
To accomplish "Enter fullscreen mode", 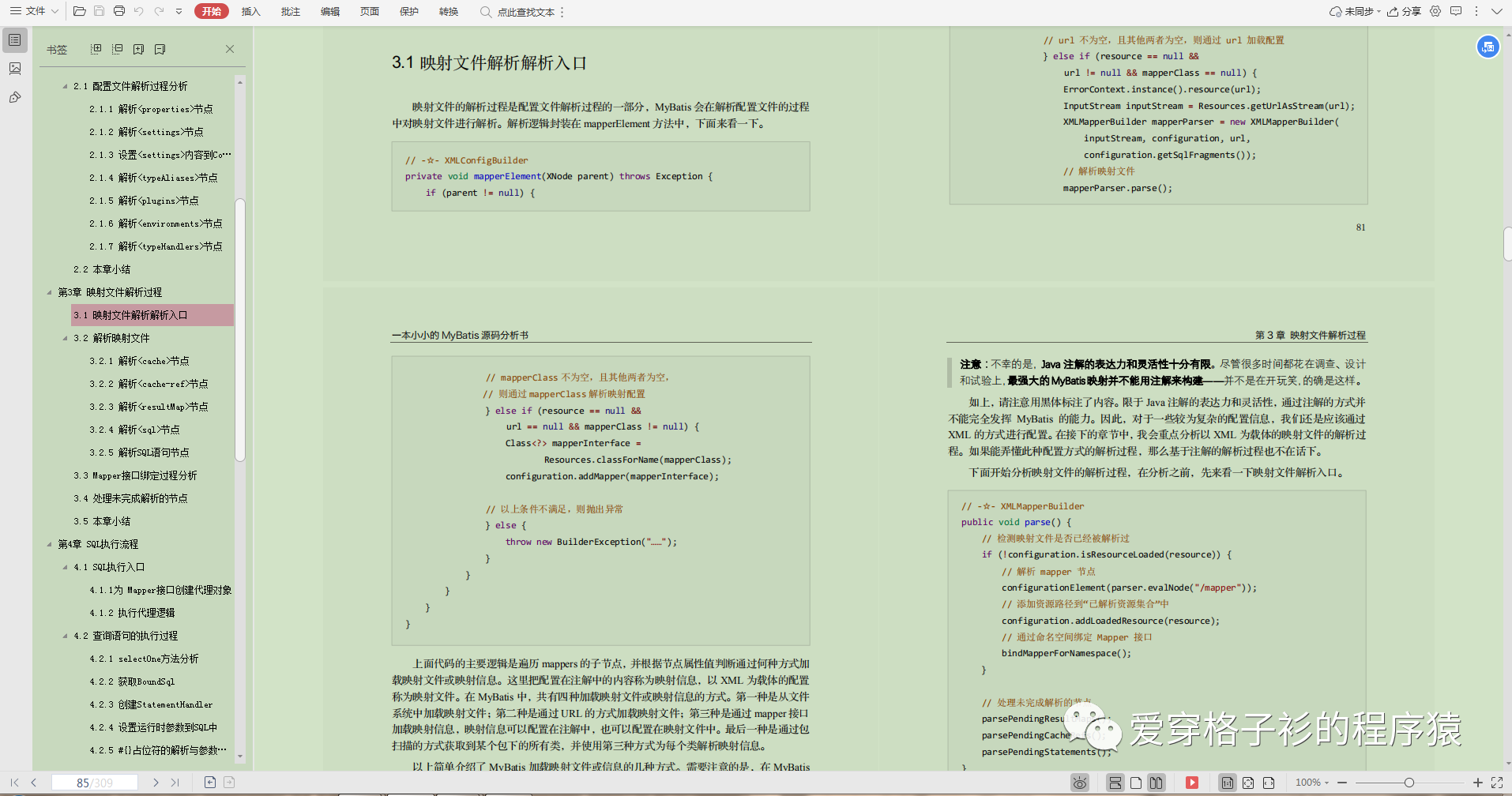I will click(1497, 783).
